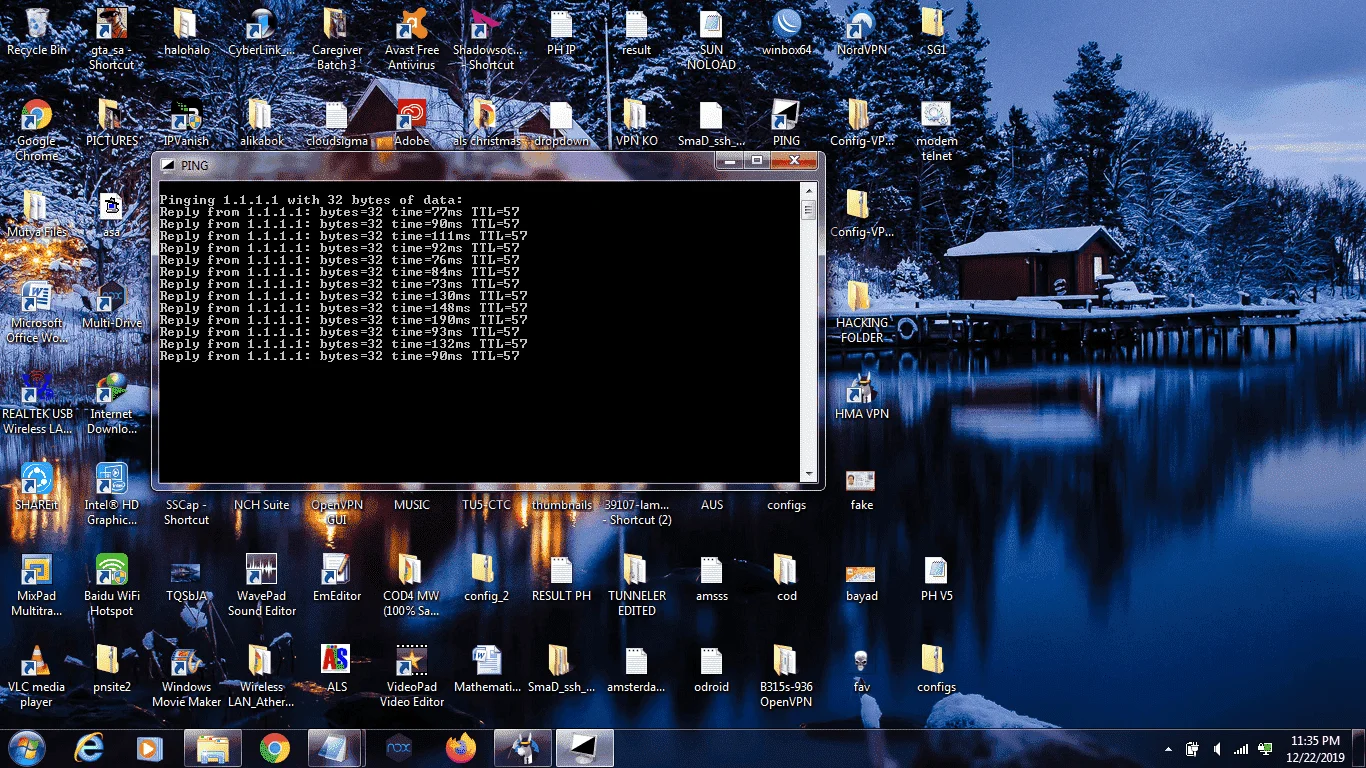
Task: Minimize the PING console window
Action: coord(730,161)
